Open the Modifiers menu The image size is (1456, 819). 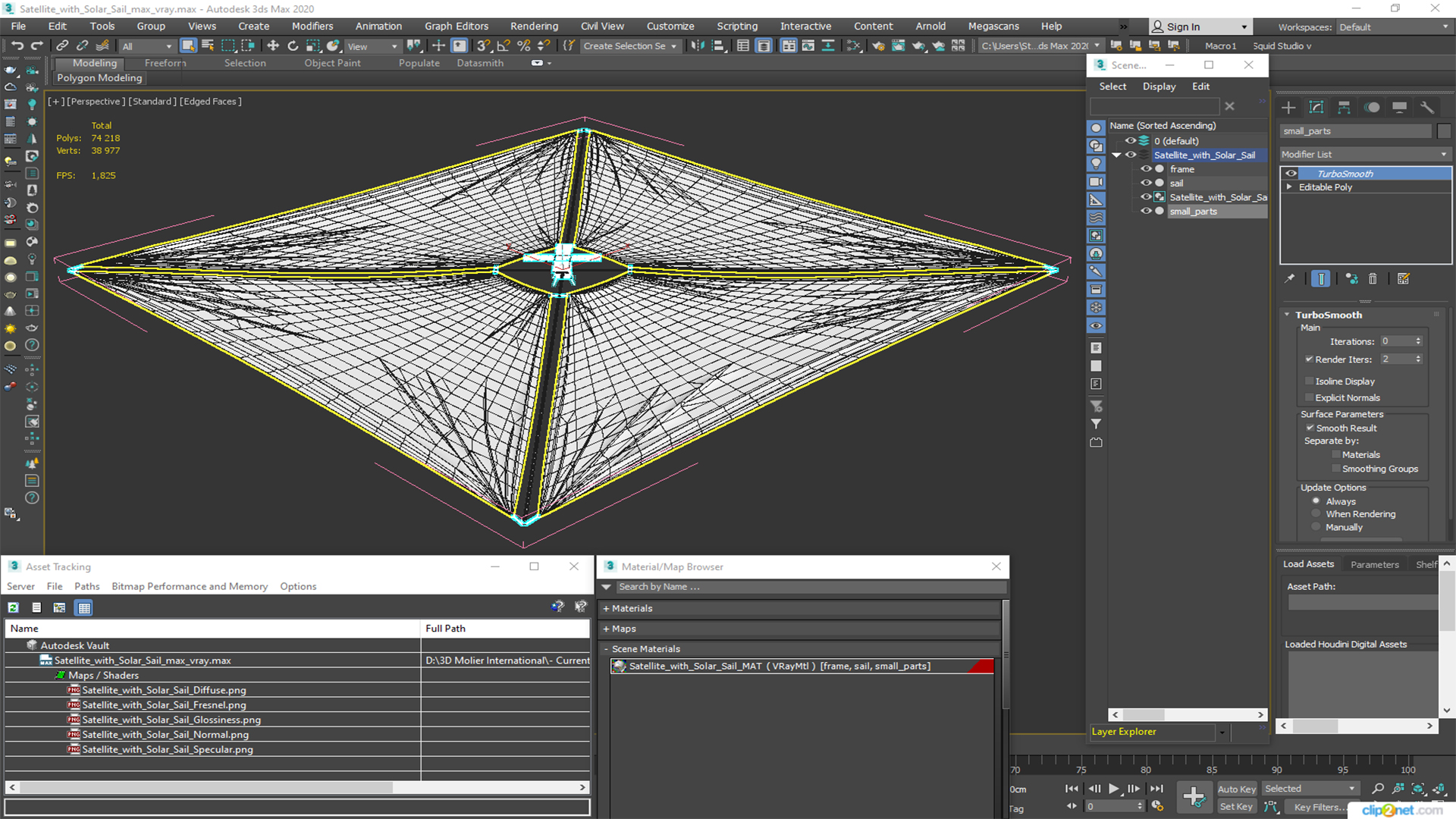(312, 26)
